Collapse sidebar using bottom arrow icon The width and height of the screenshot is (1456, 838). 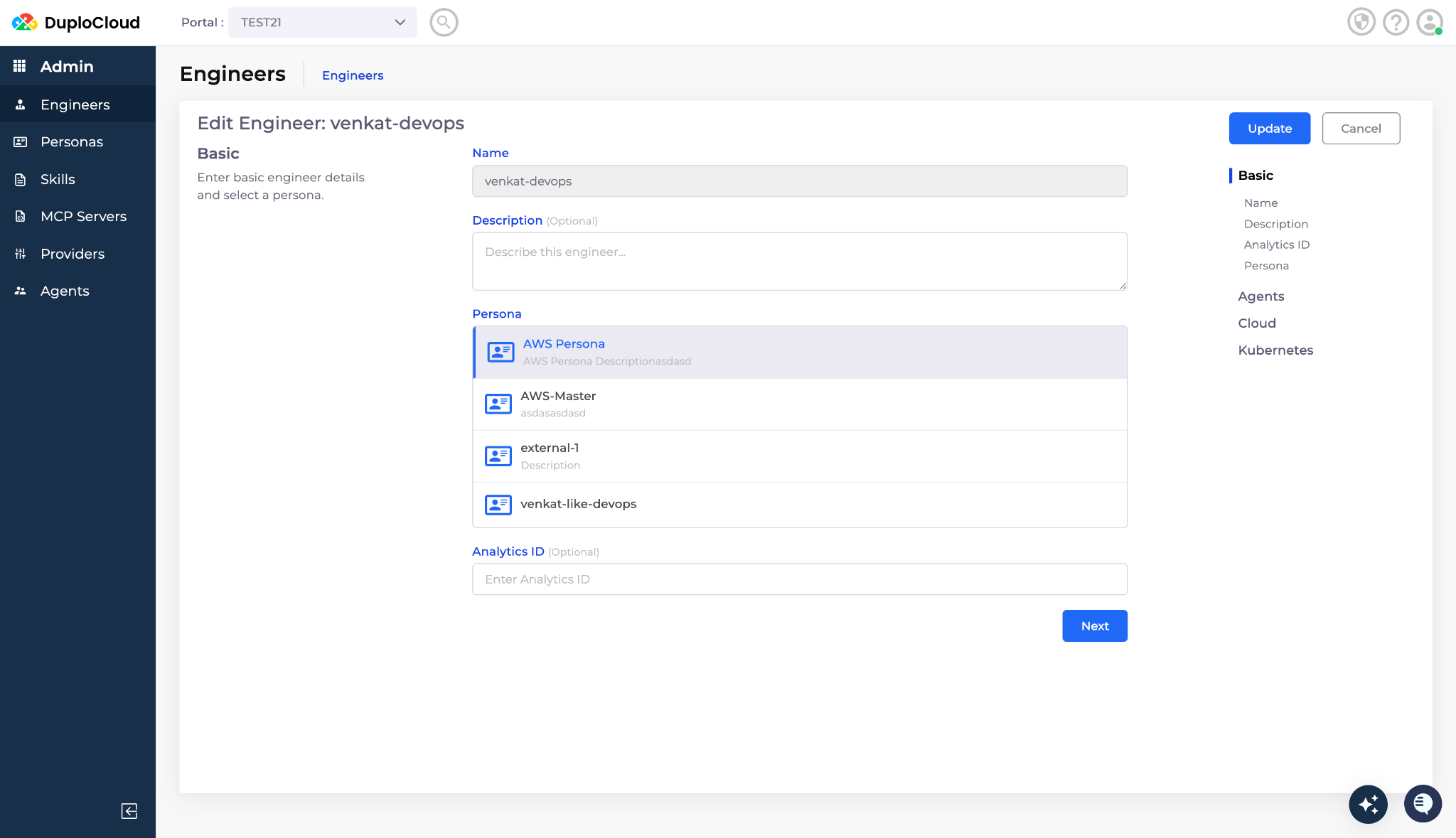tap(129, 811)
